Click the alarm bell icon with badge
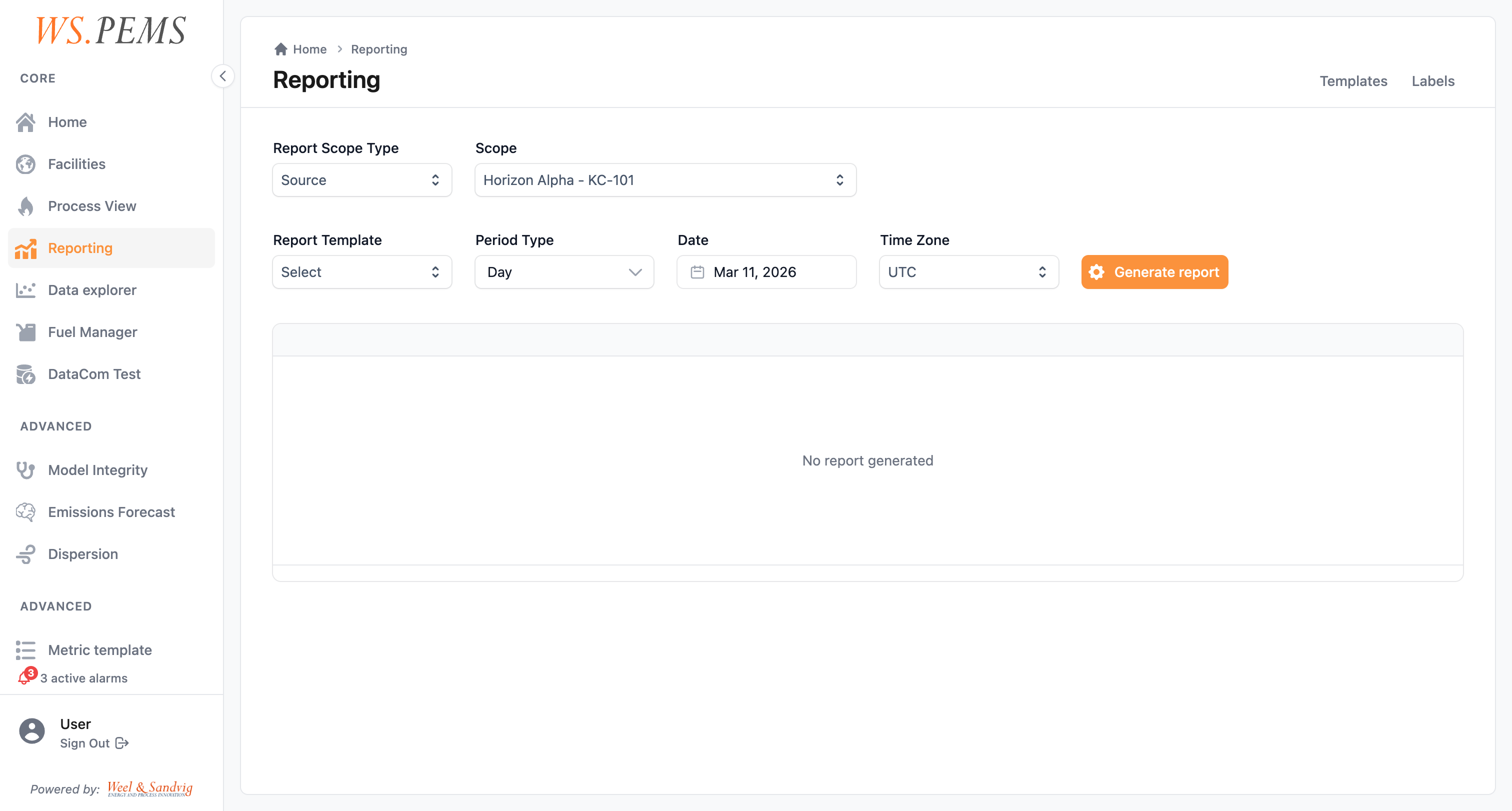This screenshot has height=811, width=1512. click(27, 676)
